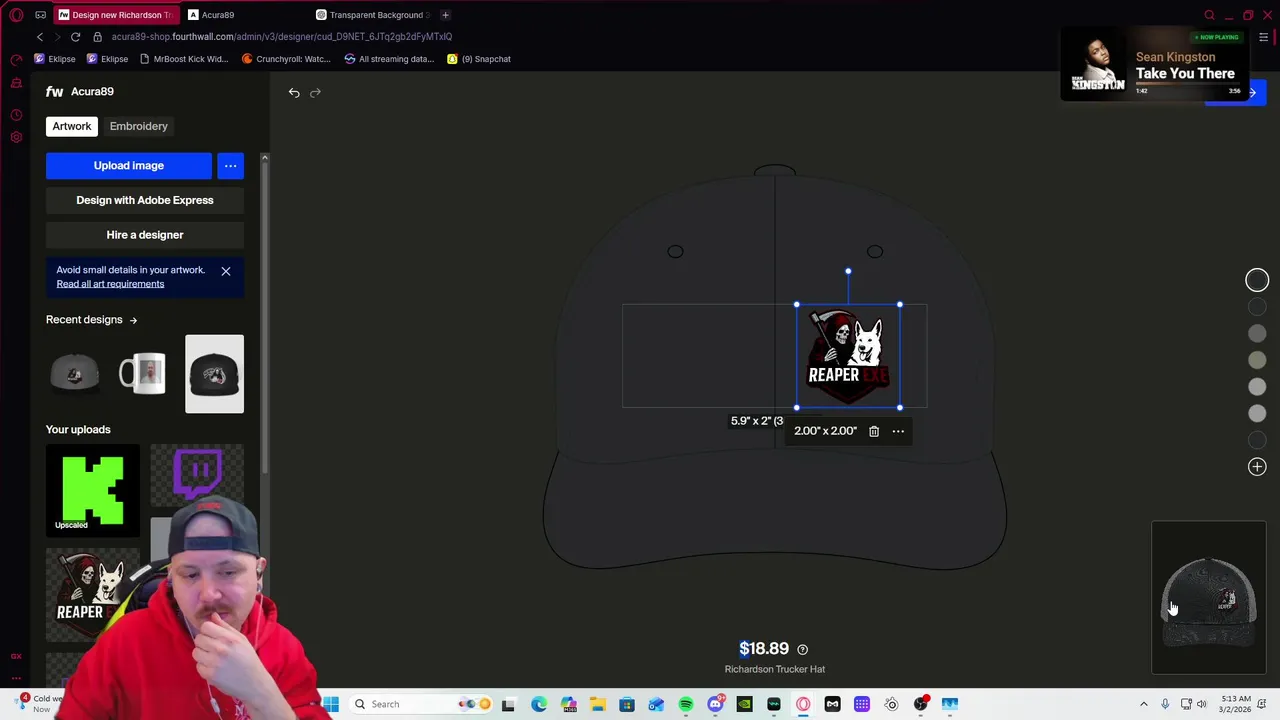Choose the mug recent design

click(x=142, y=374)
